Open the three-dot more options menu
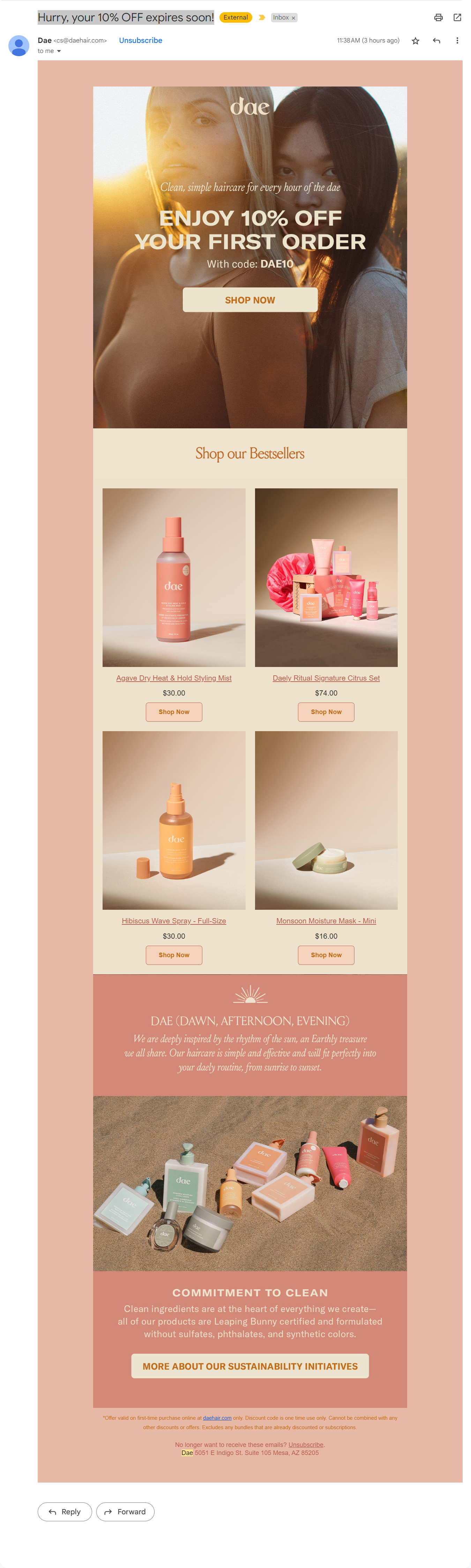Viewport: 471px width, 1568px height. pyautogui.click(x=457, y=41)
